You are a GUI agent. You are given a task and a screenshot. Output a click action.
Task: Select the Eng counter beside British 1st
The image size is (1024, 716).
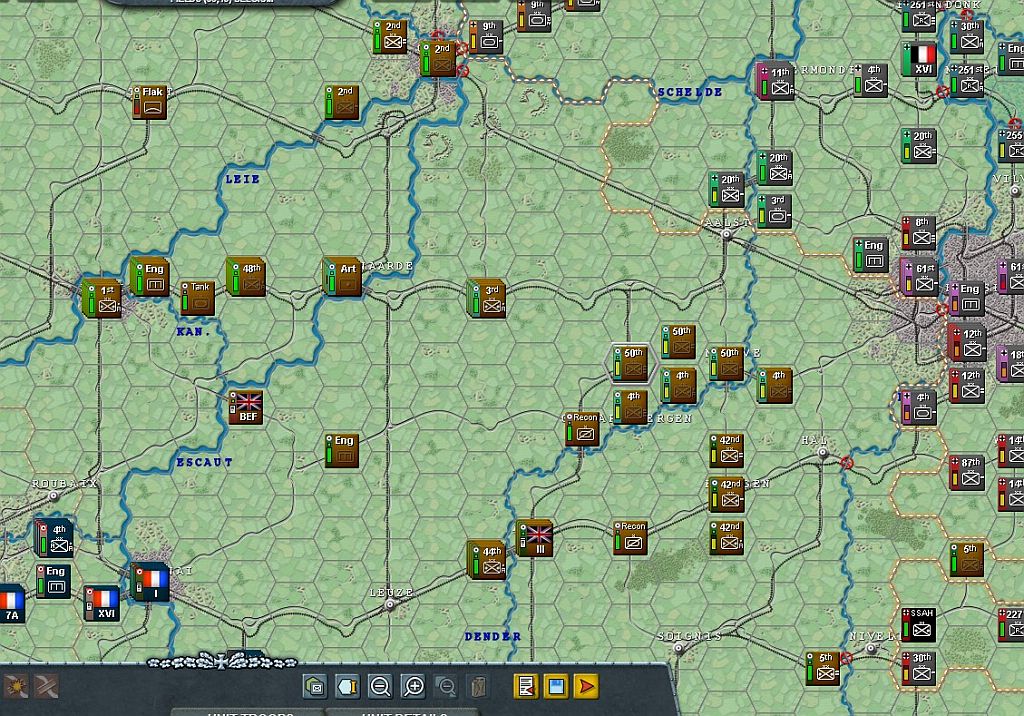[150, 277]
